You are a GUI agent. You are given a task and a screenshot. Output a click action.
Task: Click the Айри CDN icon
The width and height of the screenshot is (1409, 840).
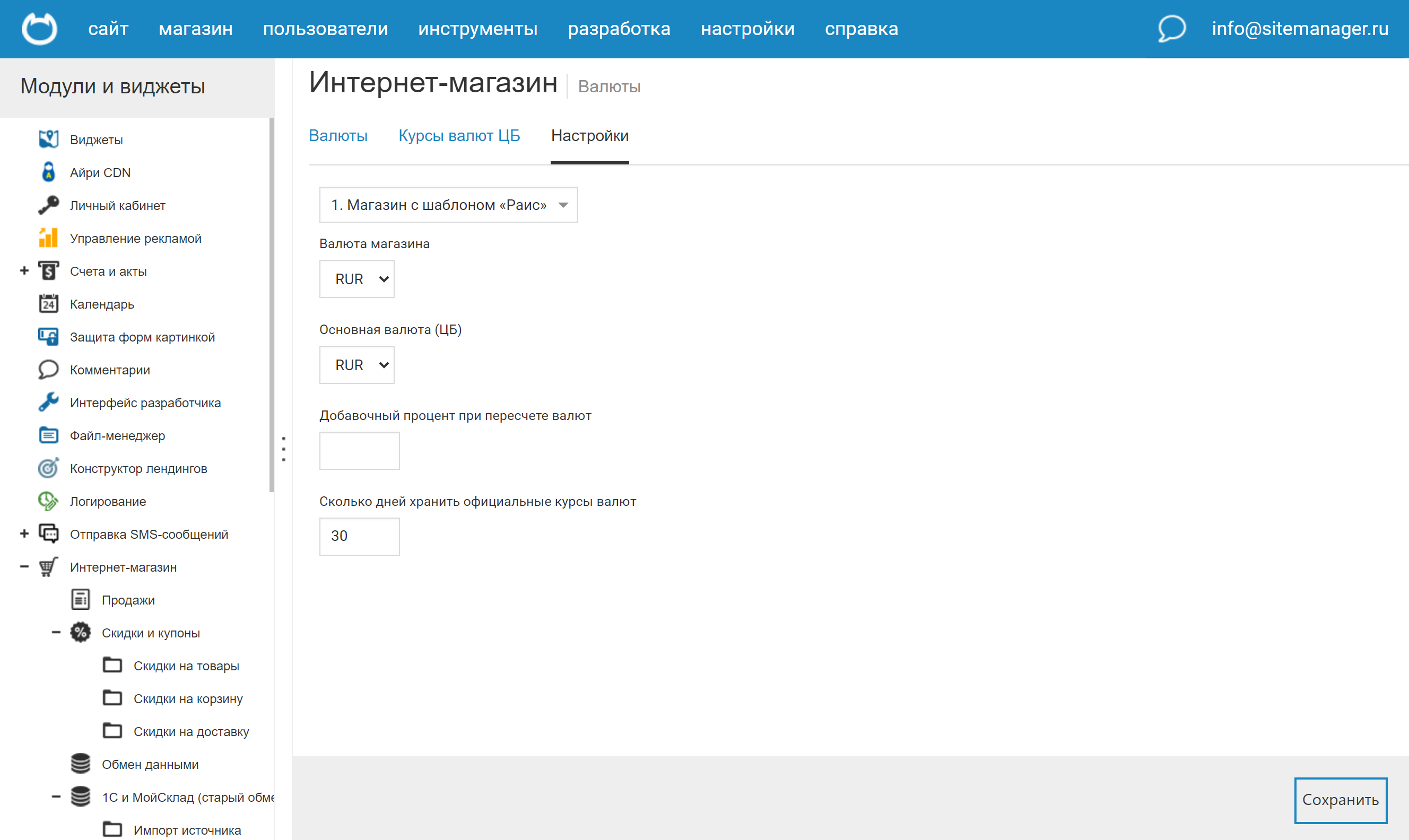click(x=48, y=172)
